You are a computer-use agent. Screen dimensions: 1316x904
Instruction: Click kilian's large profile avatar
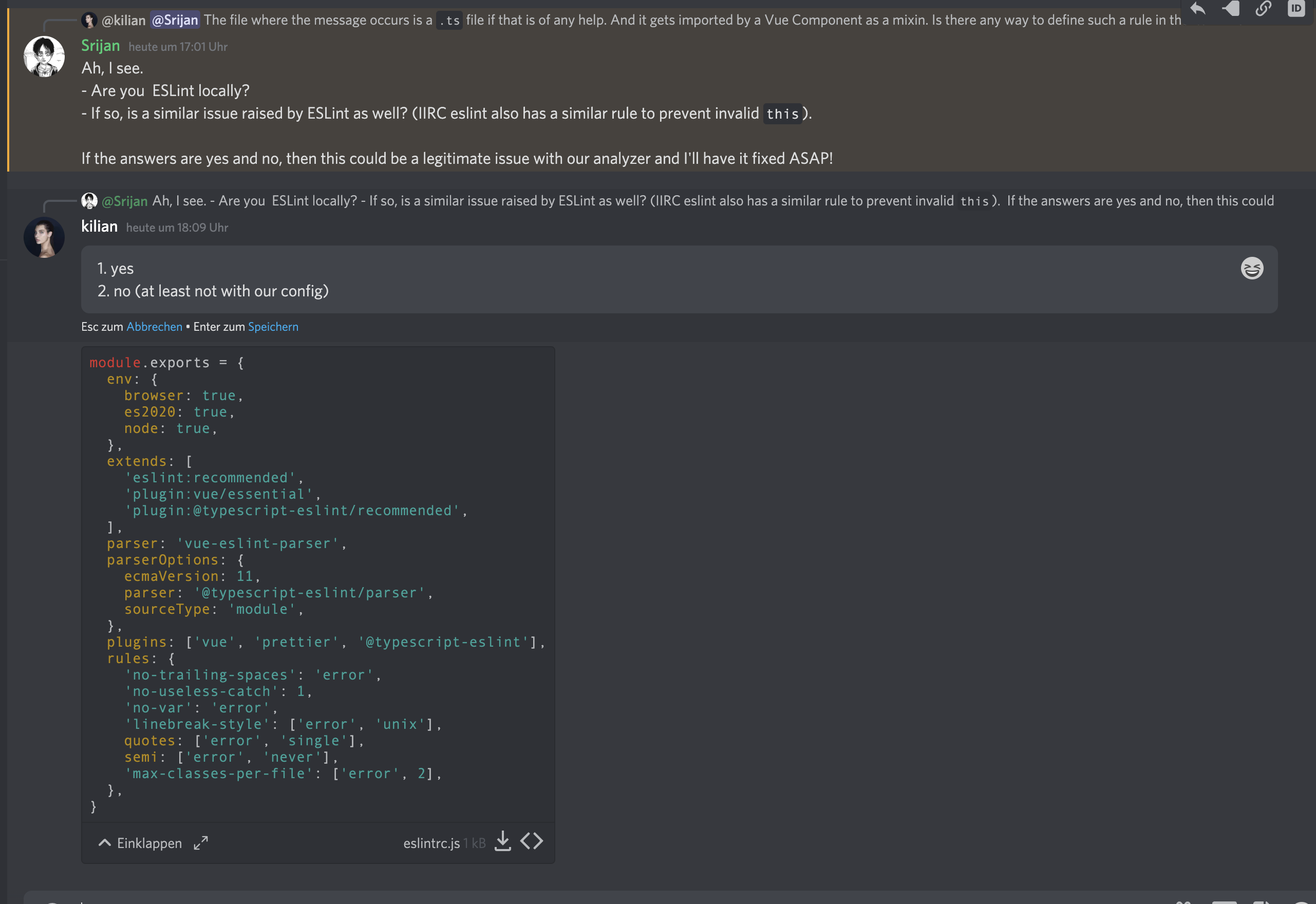point(44,237)
